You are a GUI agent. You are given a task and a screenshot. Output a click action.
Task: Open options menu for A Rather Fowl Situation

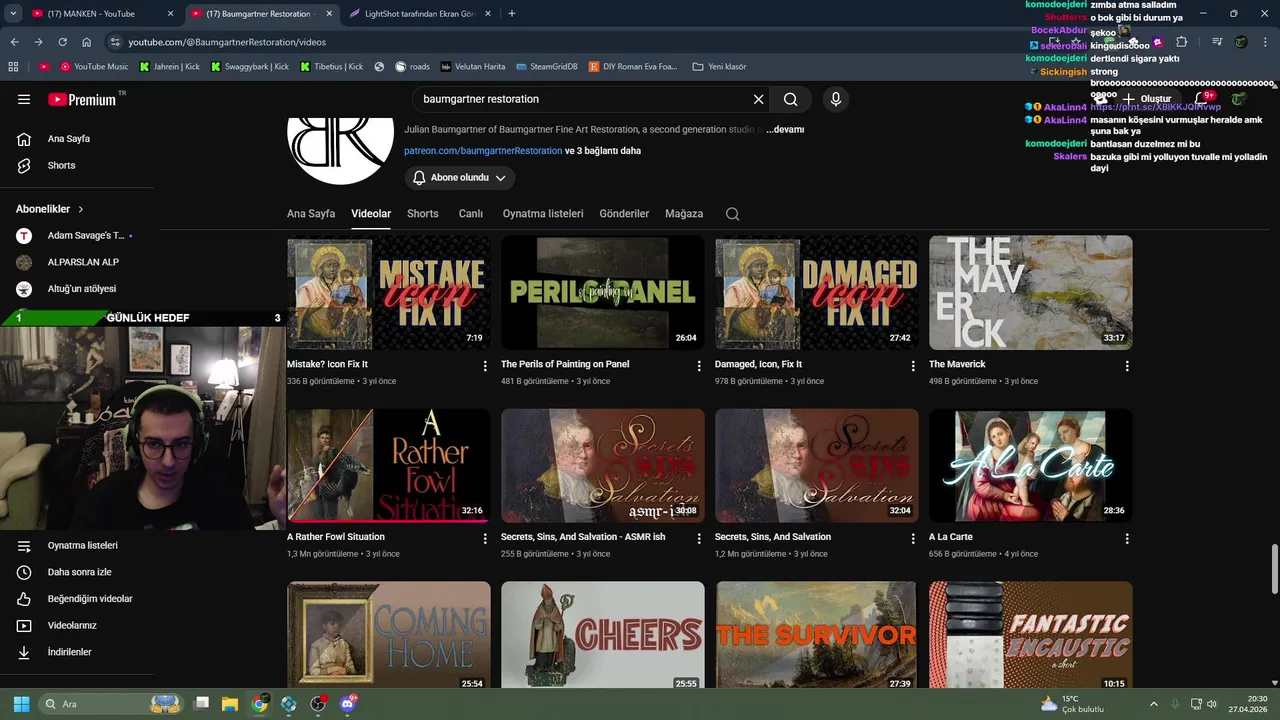(485, 539)
